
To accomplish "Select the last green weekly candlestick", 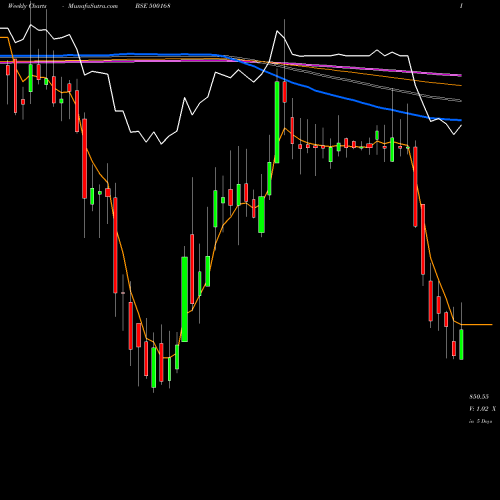I will 461,344.
